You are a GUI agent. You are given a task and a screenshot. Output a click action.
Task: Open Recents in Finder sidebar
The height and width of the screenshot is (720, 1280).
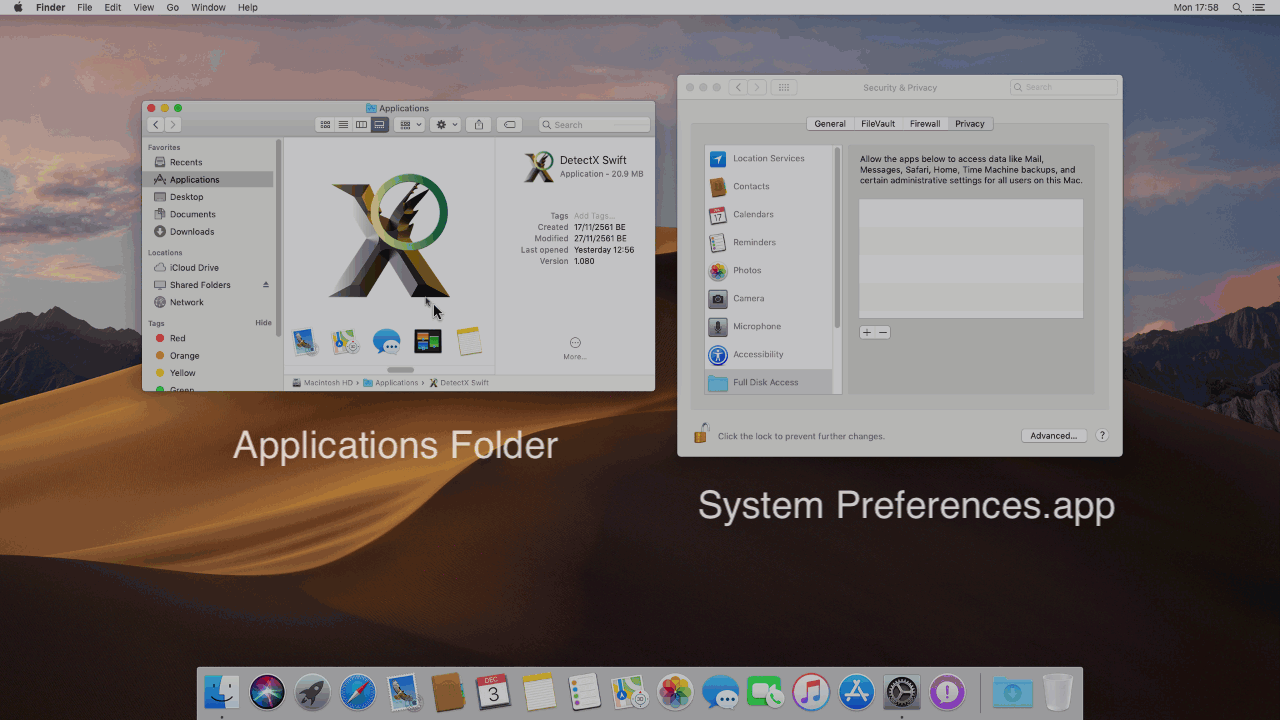[x=186, y=162]
